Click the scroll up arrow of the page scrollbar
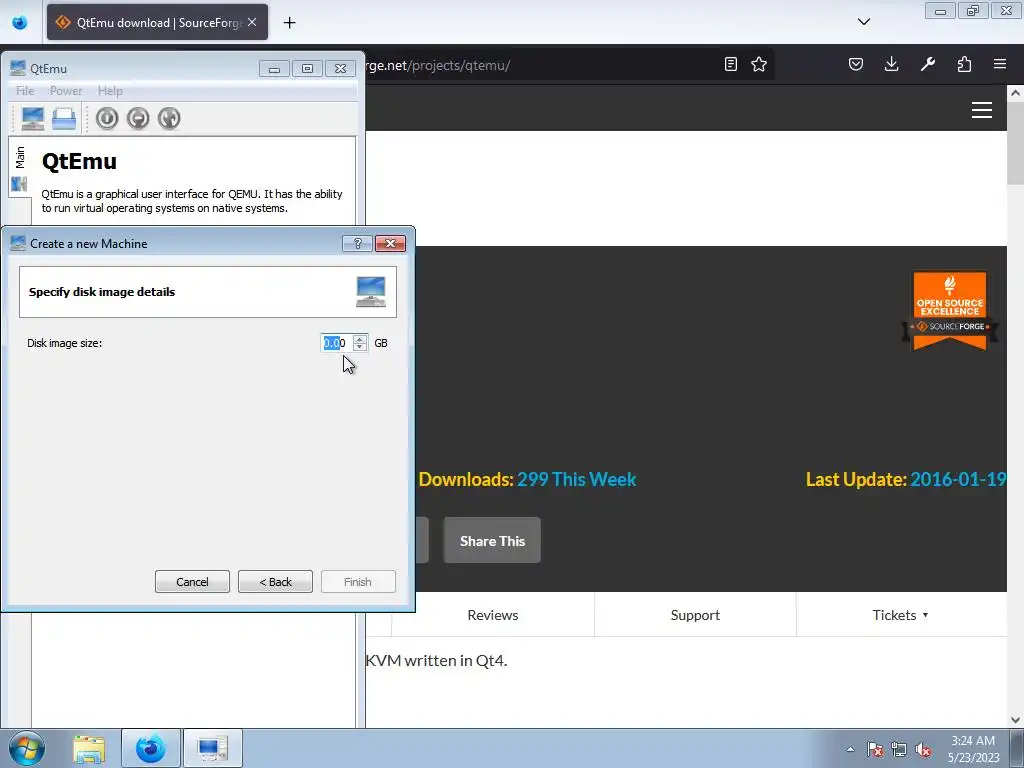The image size is (1024, 768). click(x=1016, y=93)
